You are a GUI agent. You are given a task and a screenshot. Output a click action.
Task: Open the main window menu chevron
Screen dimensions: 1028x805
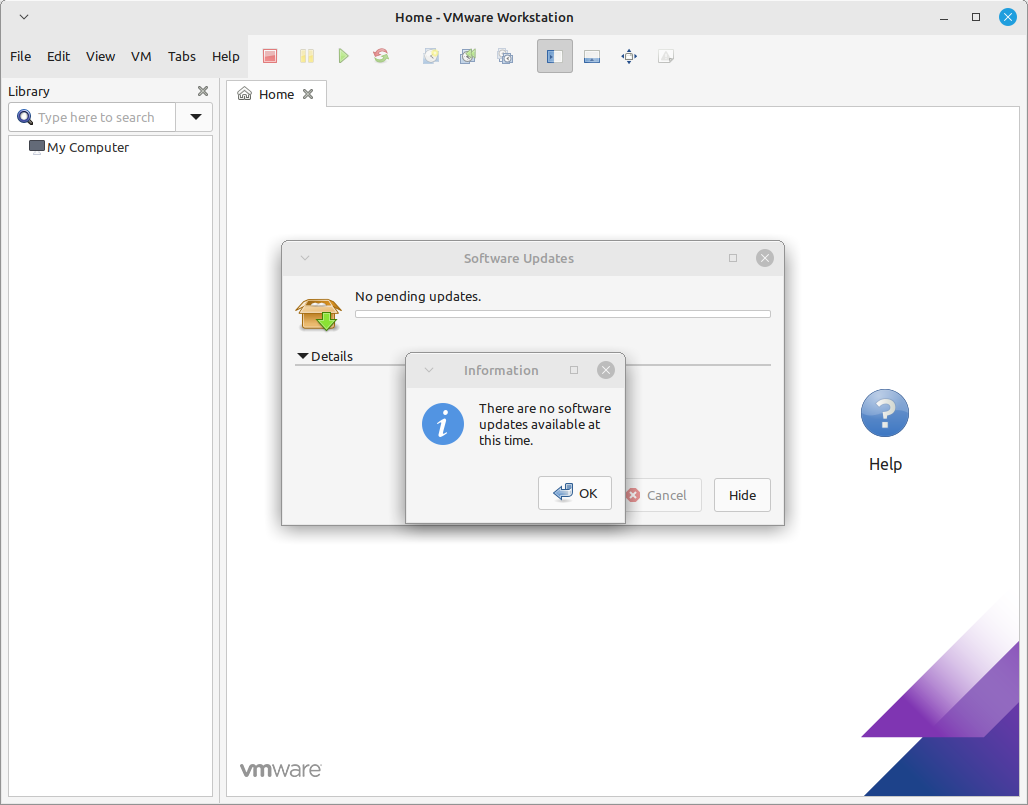click(24, 17)
